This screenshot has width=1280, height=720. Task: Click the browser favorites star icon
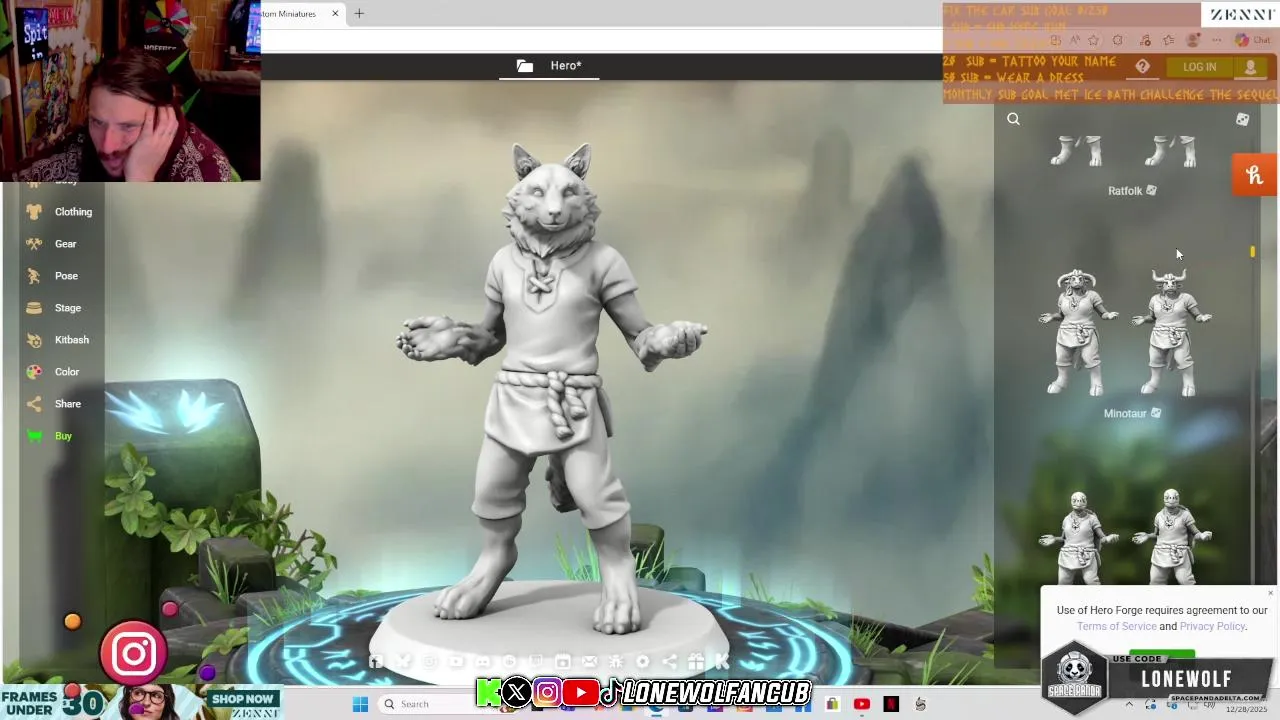(1093, 40)
